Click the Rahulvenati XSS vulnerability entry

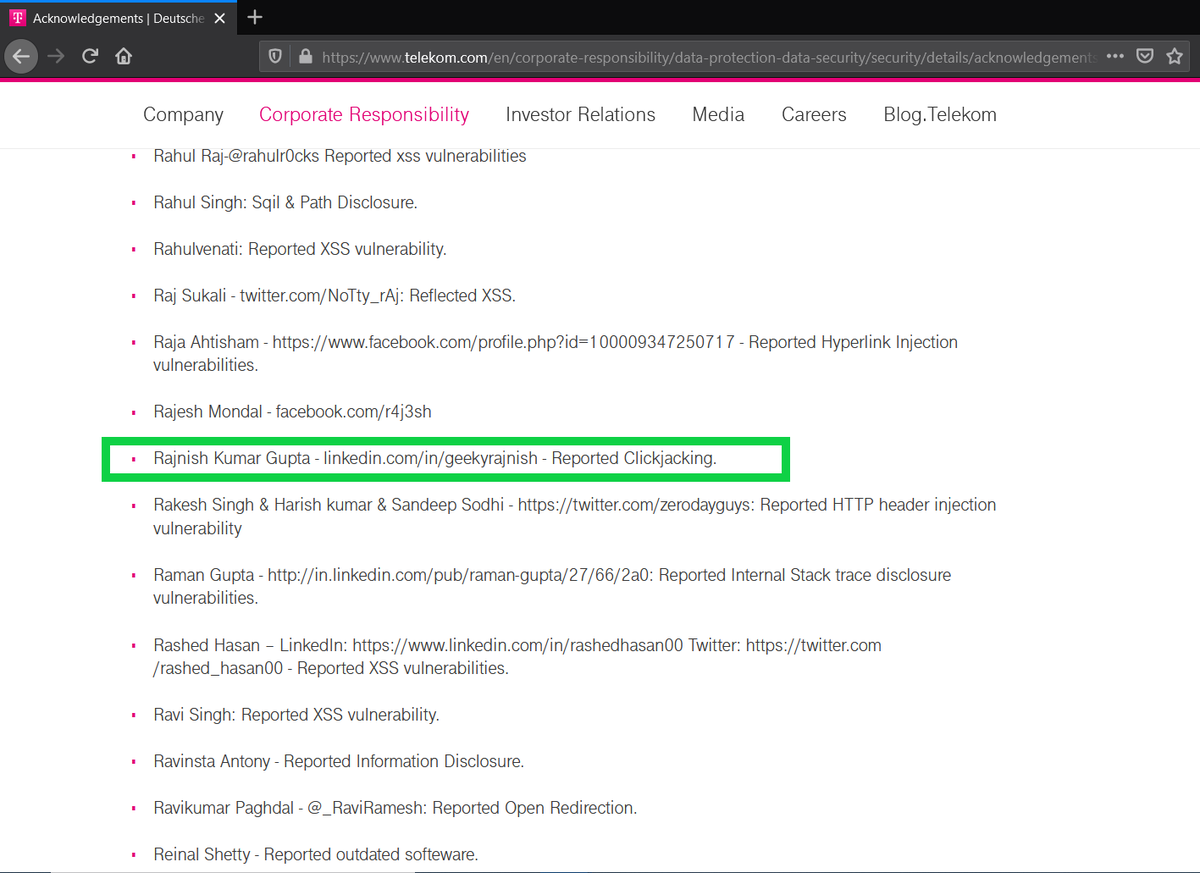[300, 249]
